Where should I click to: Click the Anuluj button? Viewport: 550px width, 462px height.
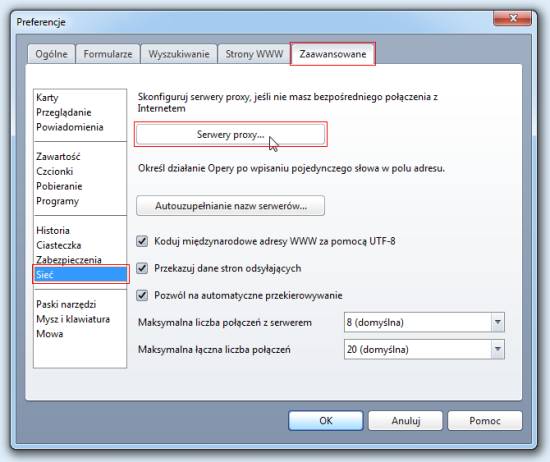405,421
